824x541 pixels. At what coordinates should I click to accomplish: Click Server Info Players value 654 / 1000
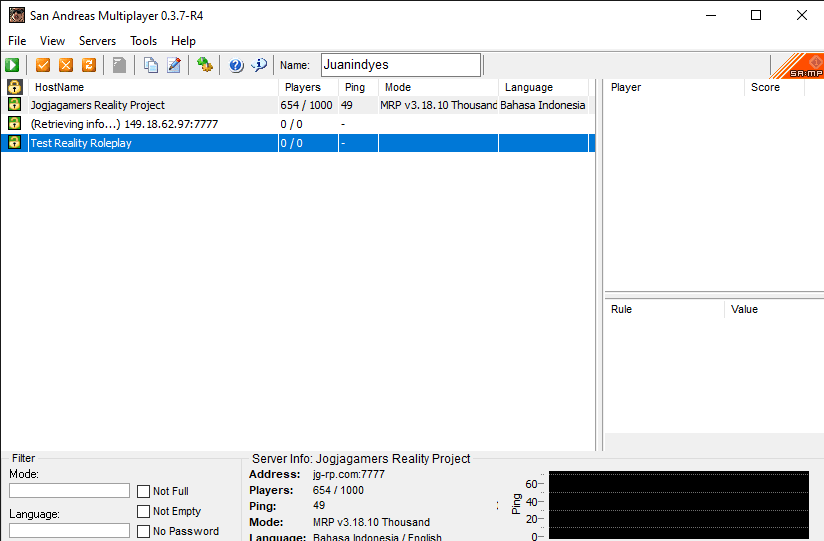tap(338, 490)
